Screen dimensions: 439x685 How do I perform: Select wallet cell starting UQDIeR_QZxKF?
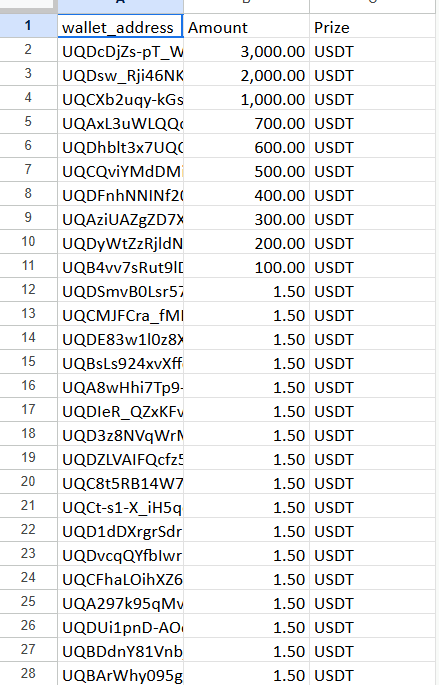(x=120, y=410)
